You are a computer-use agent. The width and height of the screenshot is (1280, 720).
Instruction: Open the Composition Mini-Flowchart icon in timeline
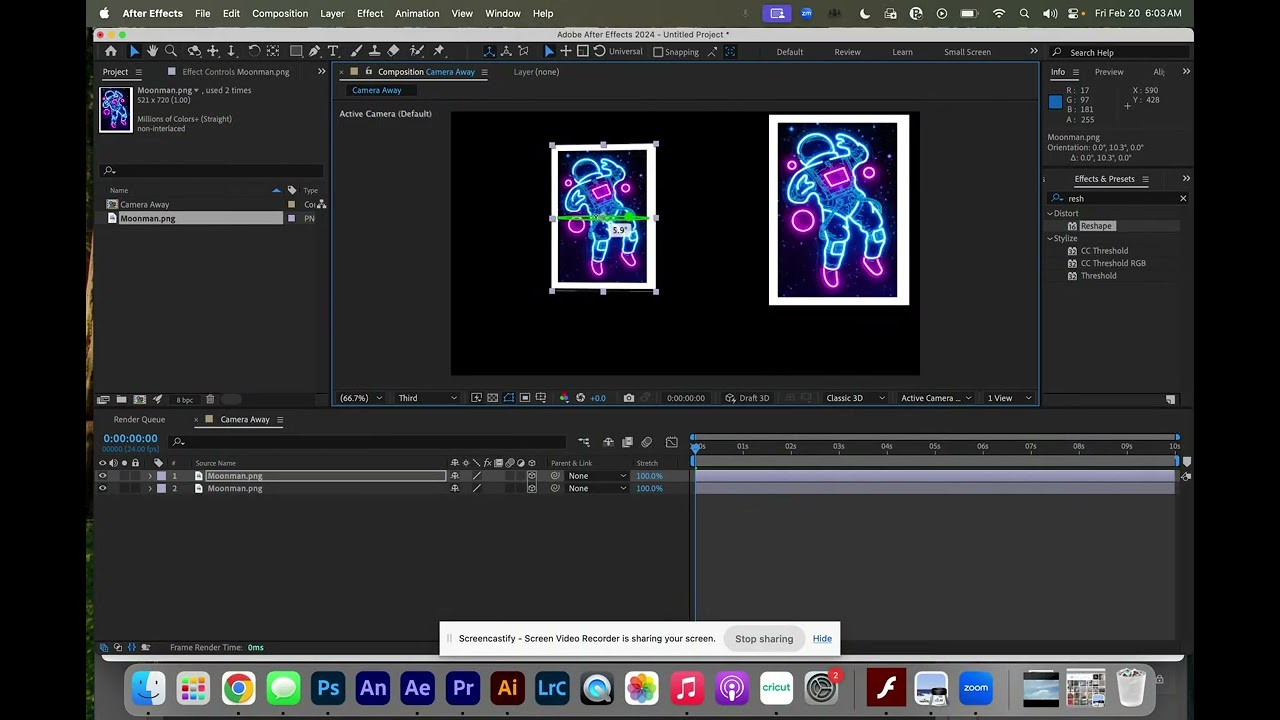pyautogui.click(x=584, y=442)
